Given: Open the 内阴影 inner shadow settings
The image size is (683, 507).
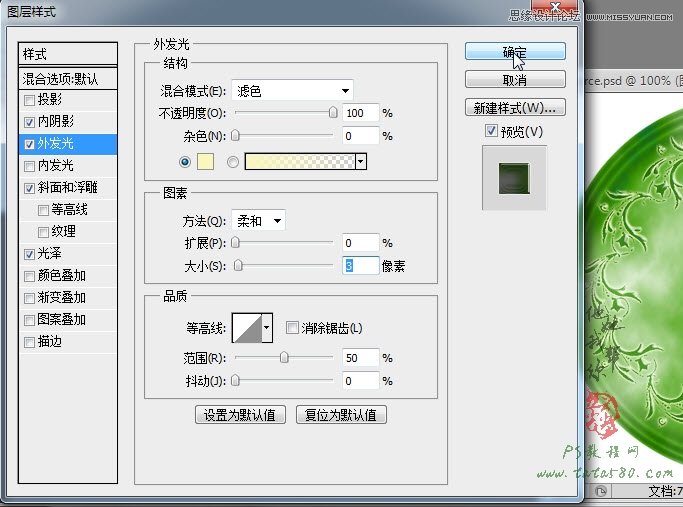Looking at the screenshot, I should pos(56,122).
